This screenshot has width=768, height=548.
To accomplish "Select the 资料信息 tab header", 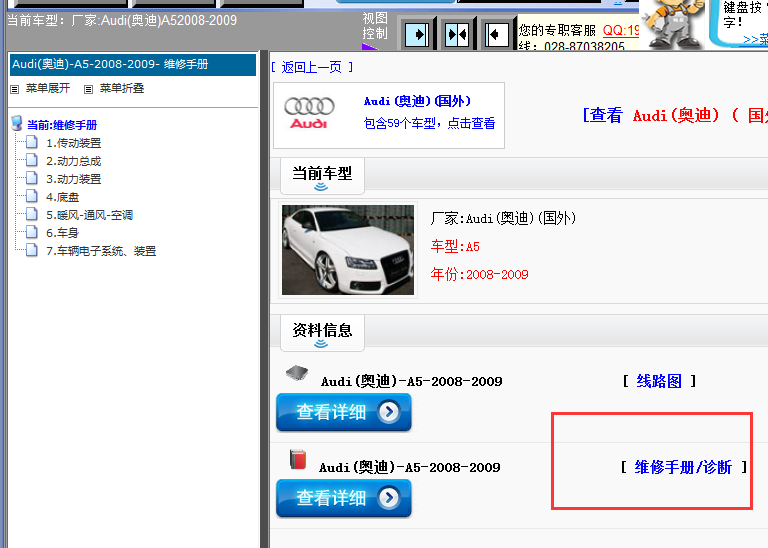I will click(x=322, y=333).
